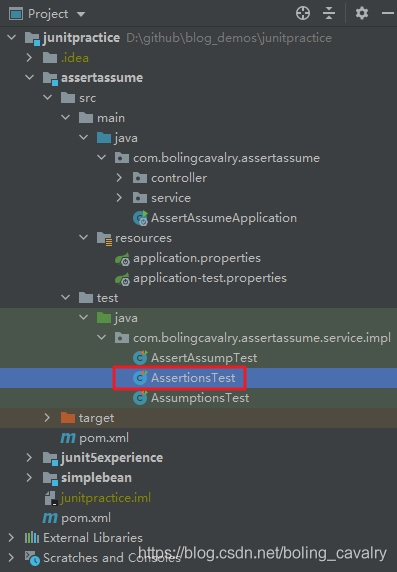
Task: Click the Scratches and Consoles icon
Action: tap(32, 558)
